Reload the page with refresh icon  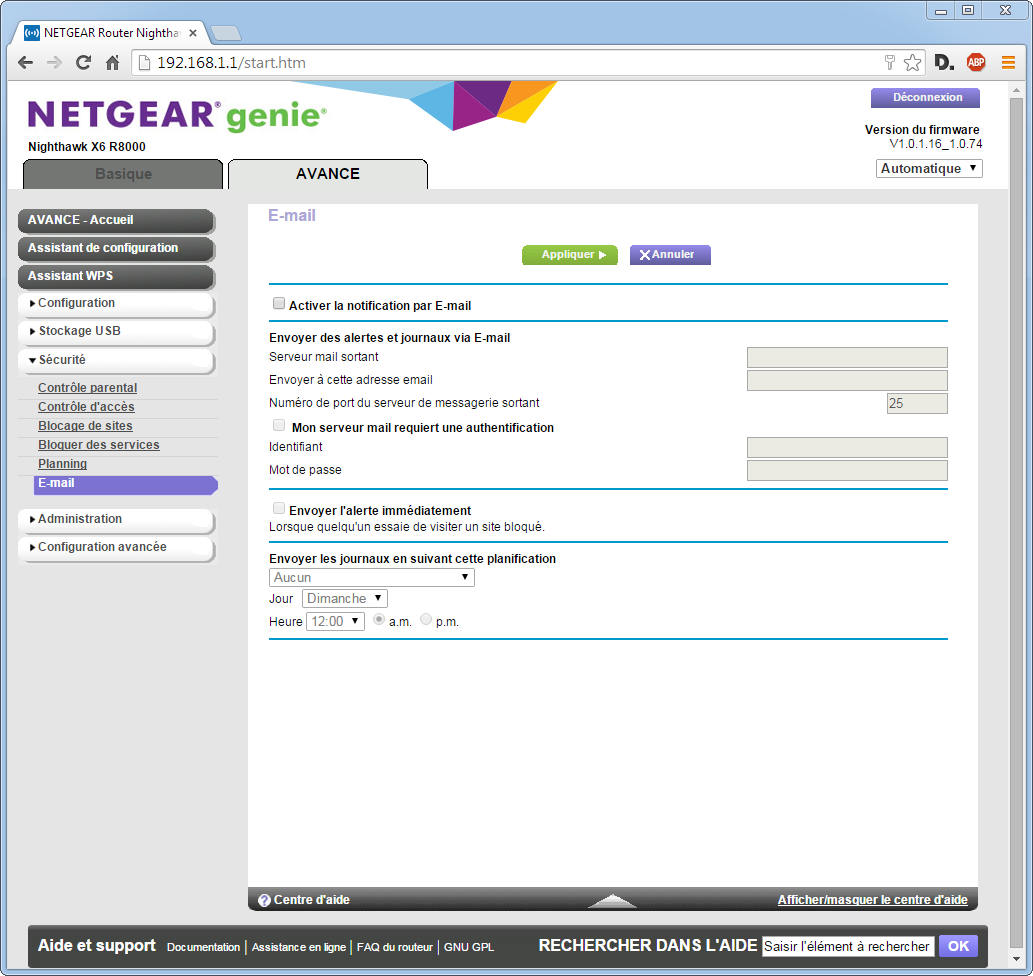tap(84, 63)
